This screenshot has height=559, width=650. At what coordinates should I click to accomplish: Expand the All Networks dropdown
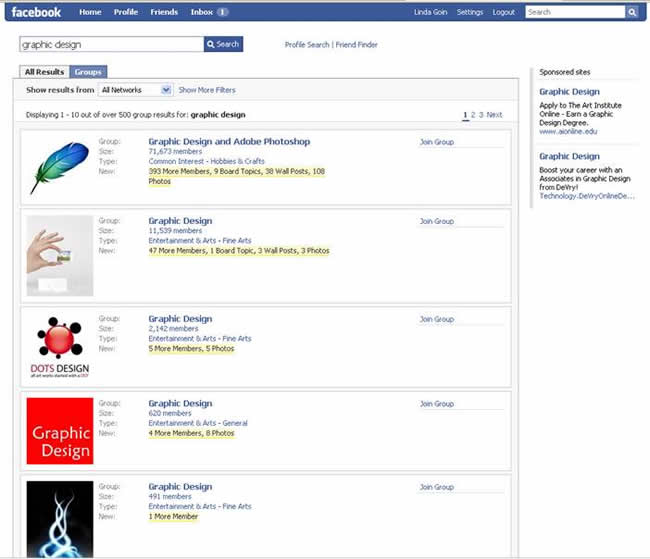(x=135, y=90)
